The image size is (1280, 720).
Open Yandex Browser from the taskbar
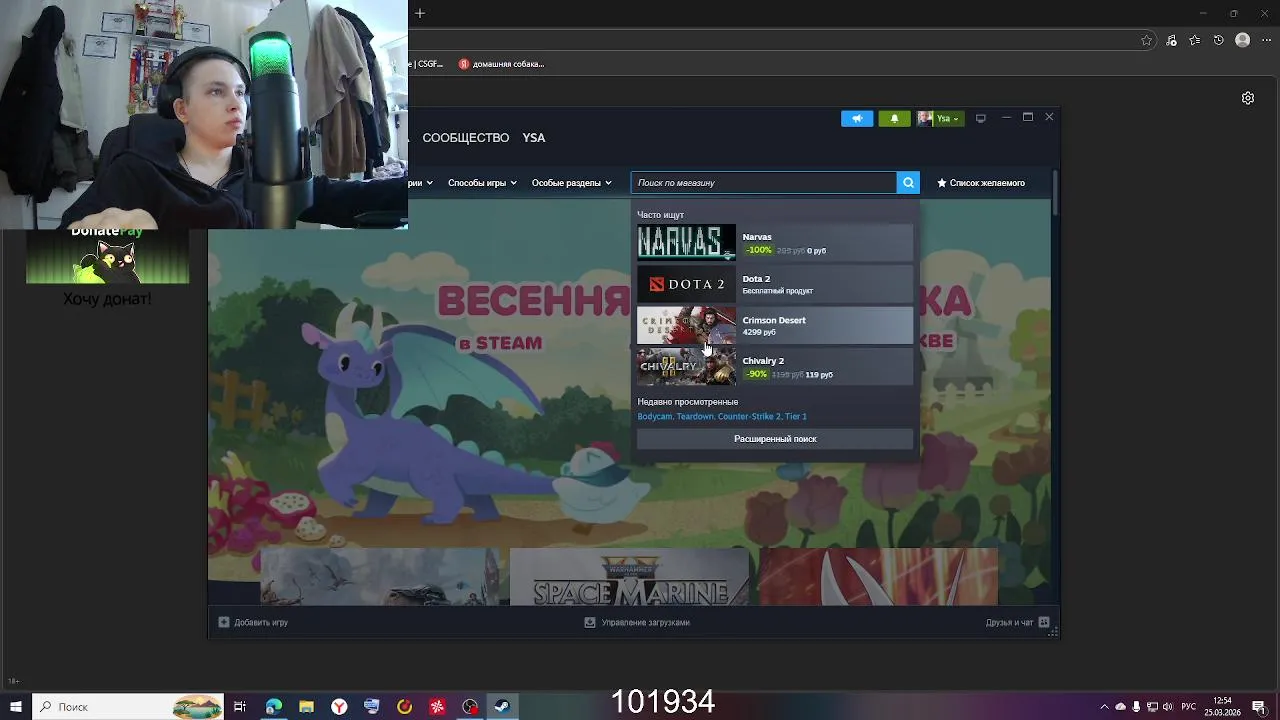tap(339, 707)
